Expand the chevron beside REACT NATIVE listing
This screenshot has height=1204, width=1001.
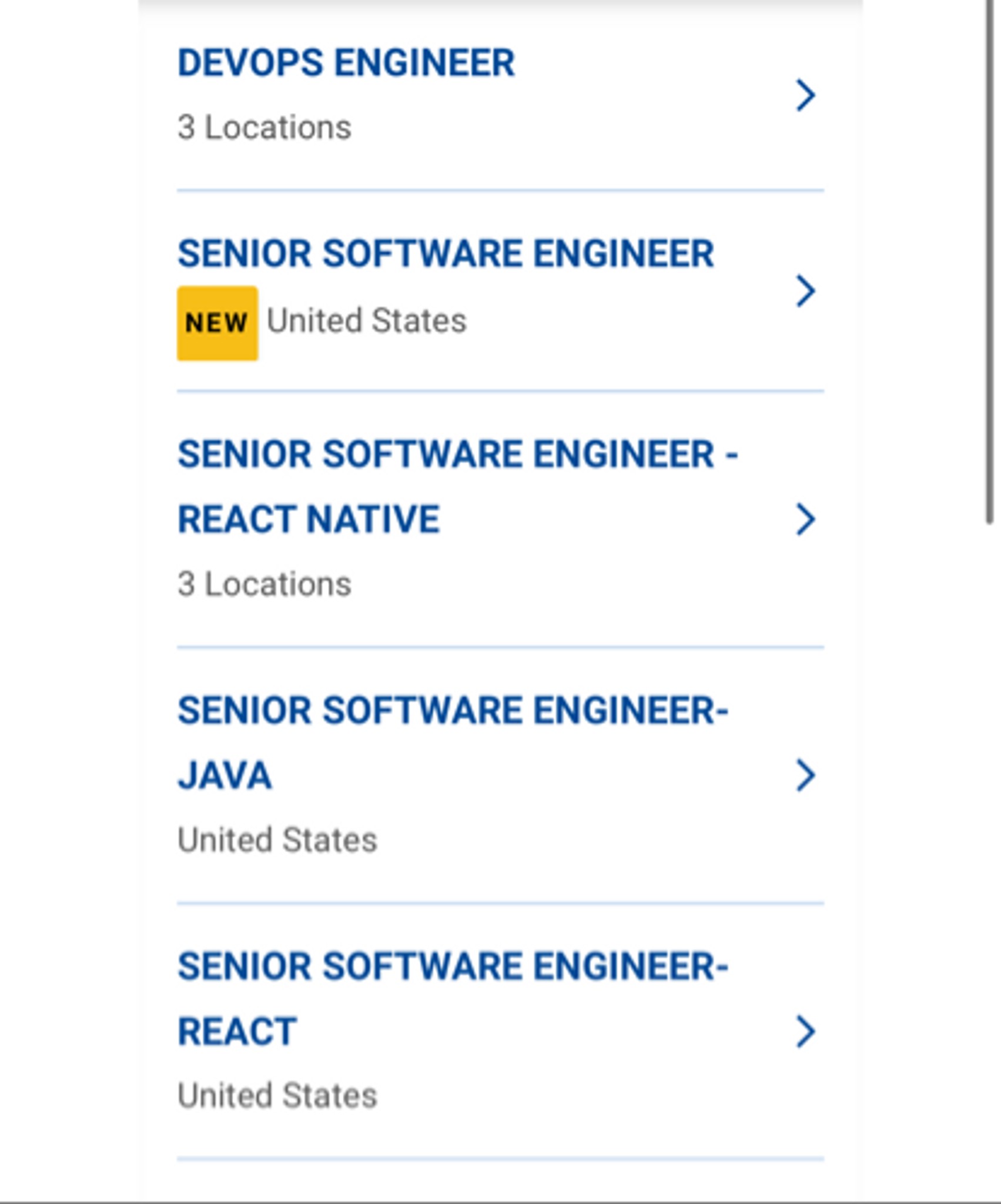click(x=806, y=519)
